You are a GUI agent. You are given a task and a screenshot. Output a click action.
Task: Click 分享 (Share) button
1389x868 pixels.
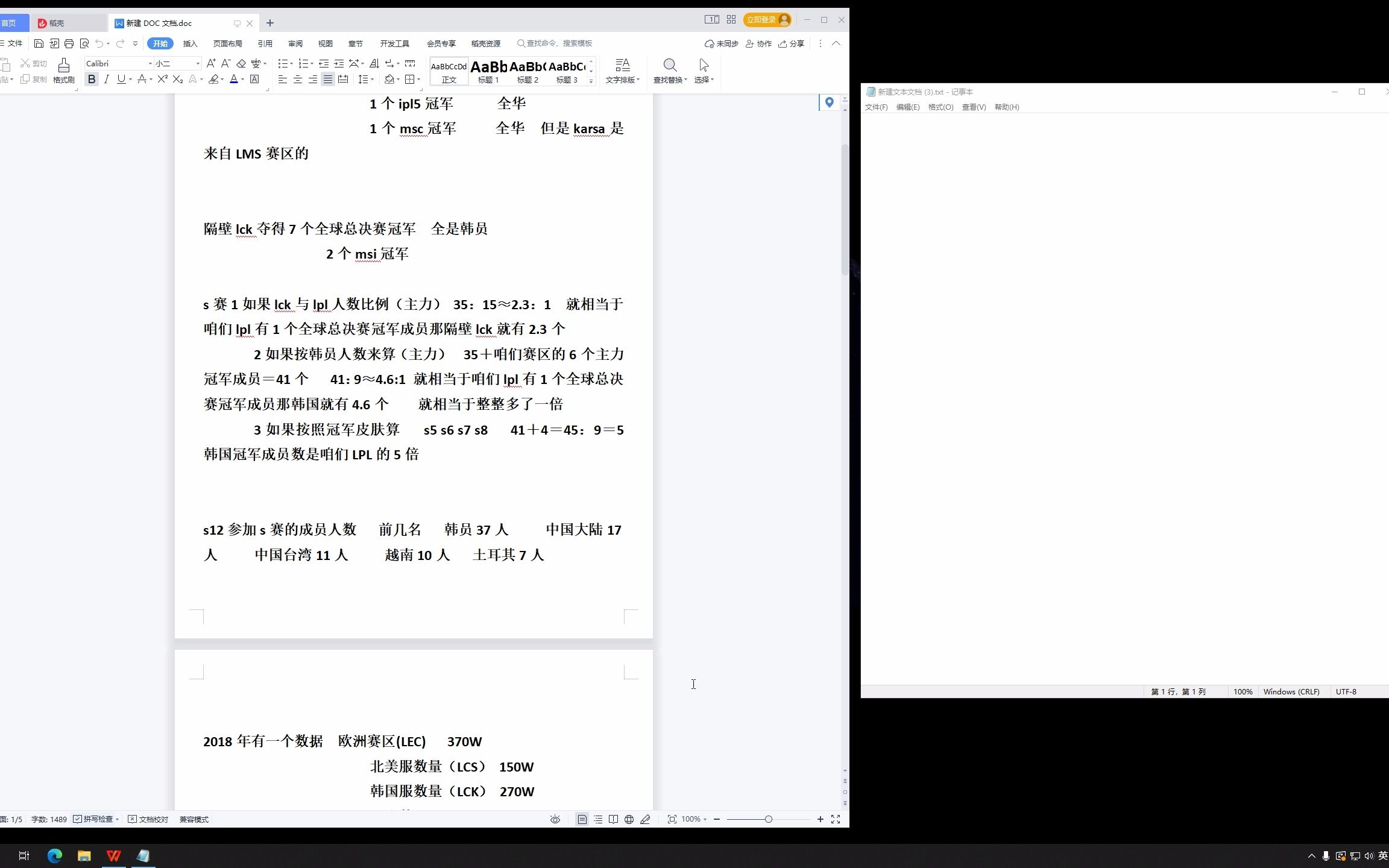click(x=792, y=43)
